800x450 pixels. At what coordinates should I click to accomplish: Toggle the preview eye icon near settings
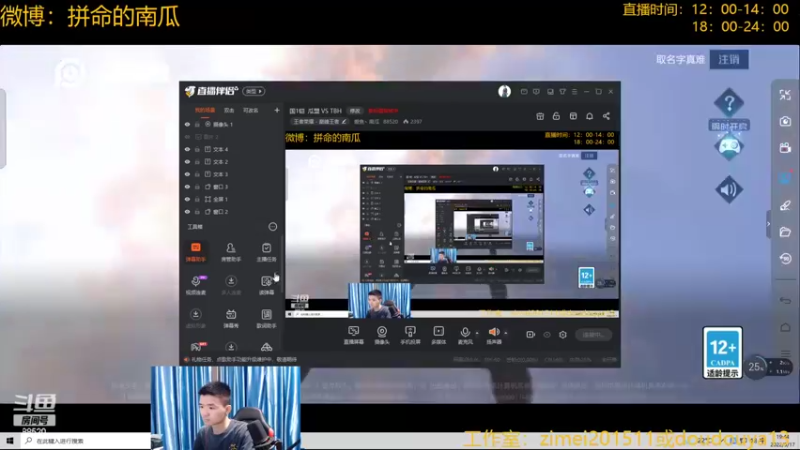[x=547, y=335]
